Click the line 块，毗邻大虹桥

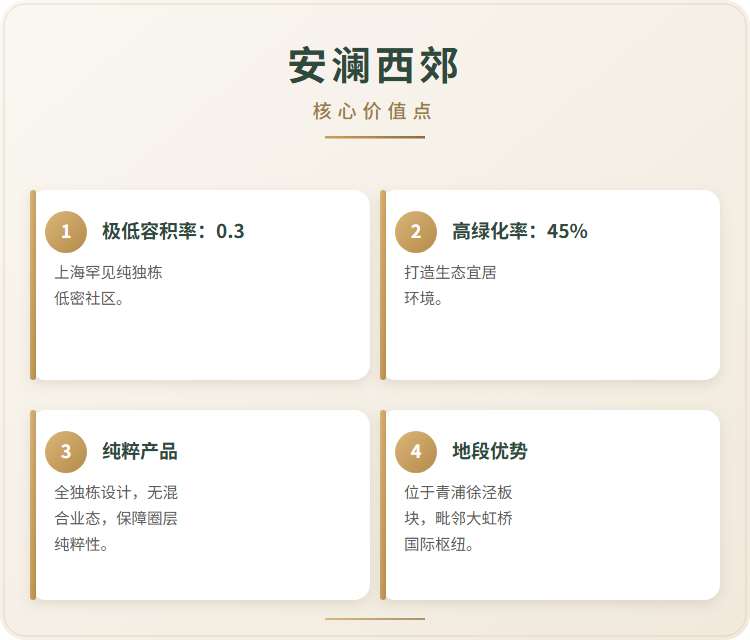click(x=458, y=519)
